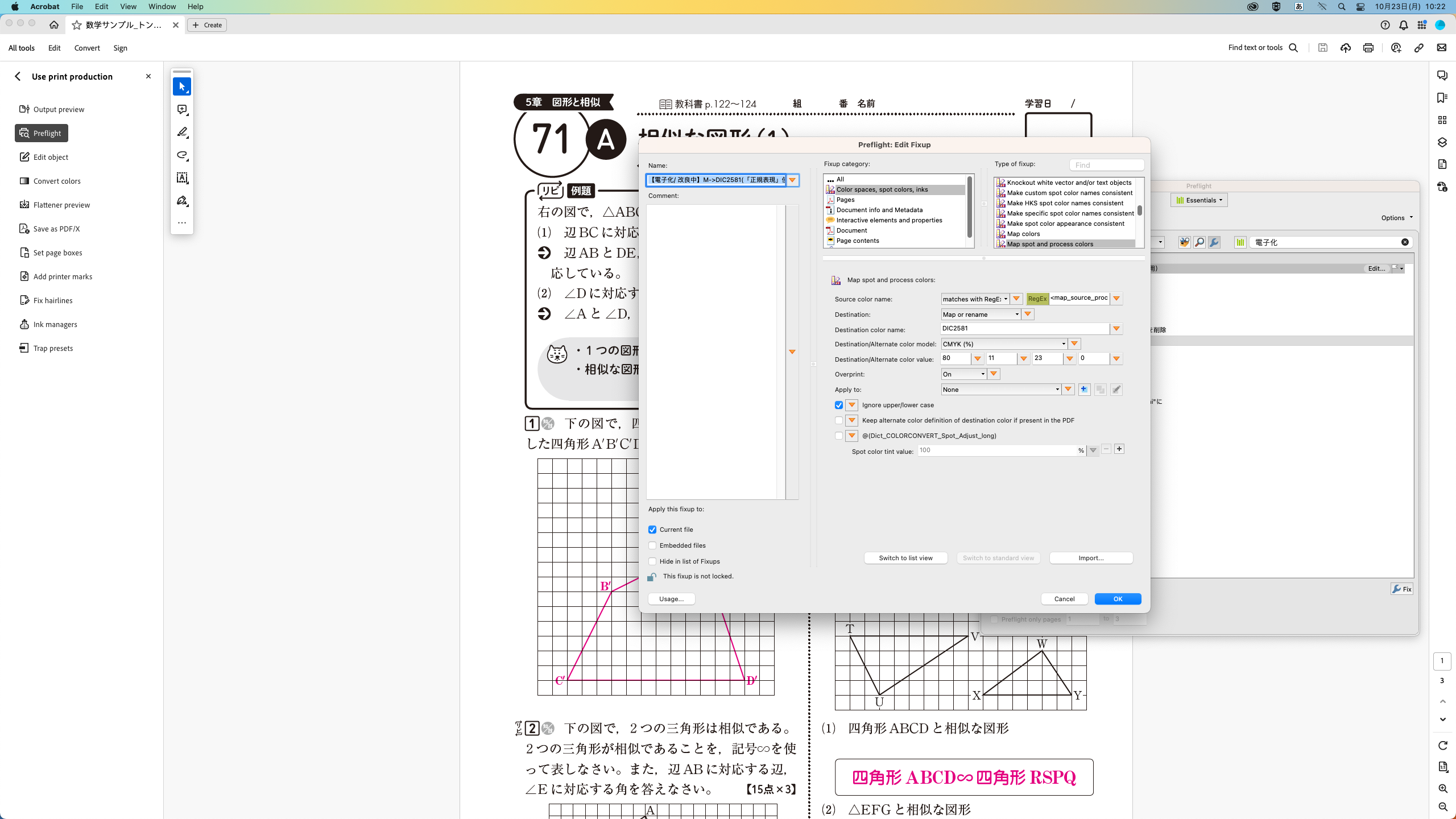
Task: Enable Embedded files checkbox
Action: [652, 545]
